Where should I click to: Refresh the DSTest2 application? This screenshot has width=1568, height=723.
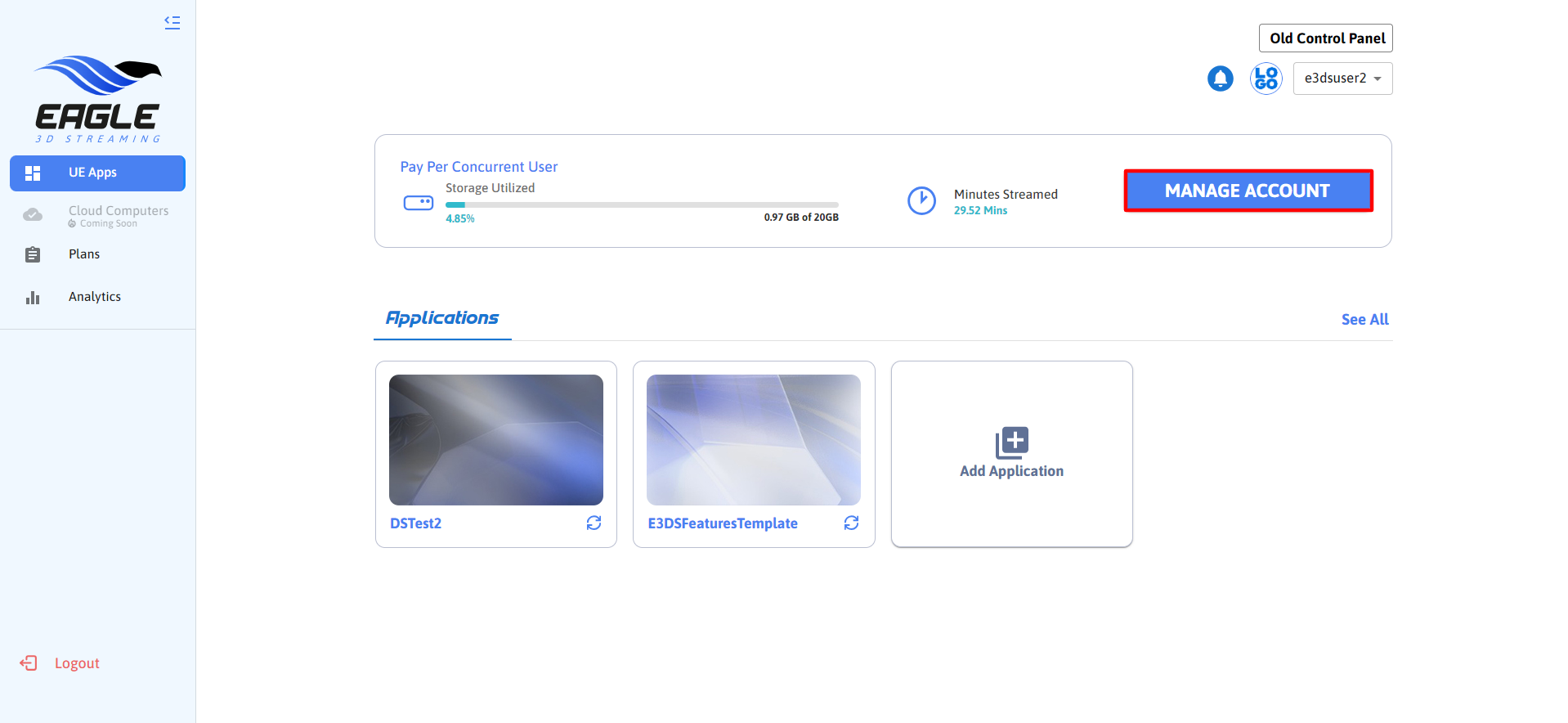pos(594,523)
